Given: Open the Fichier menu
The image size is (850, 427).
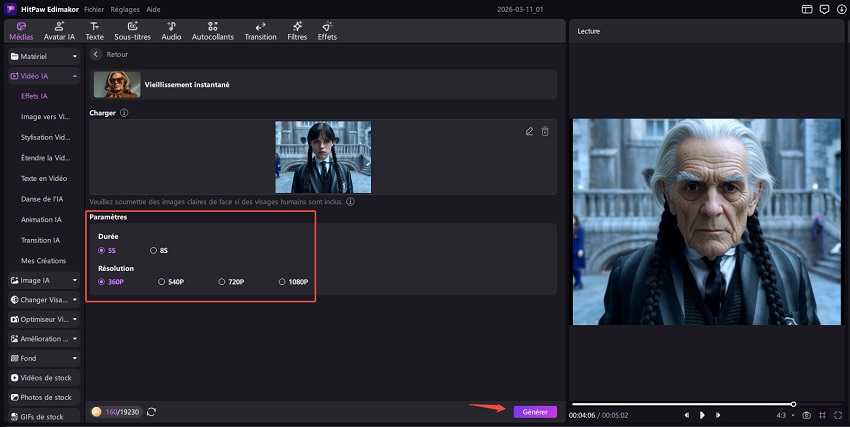Looking at the screenshot, I should (x=94, y=9).
